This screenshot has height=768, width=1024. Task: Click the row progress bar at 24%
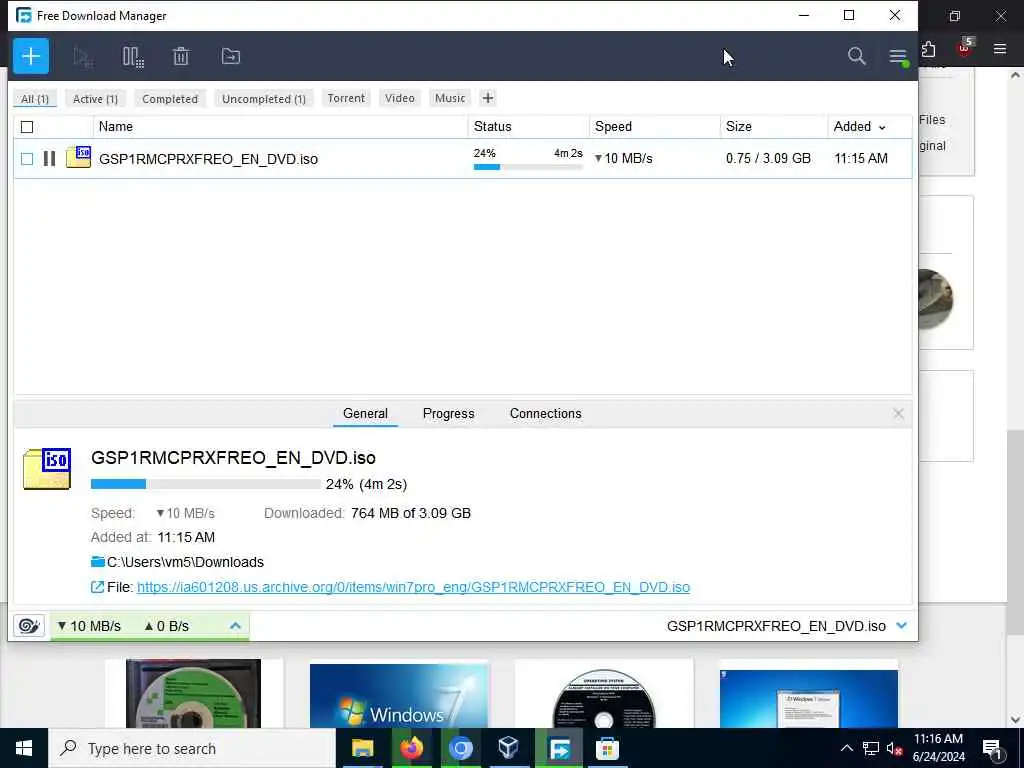click(528, 167)
